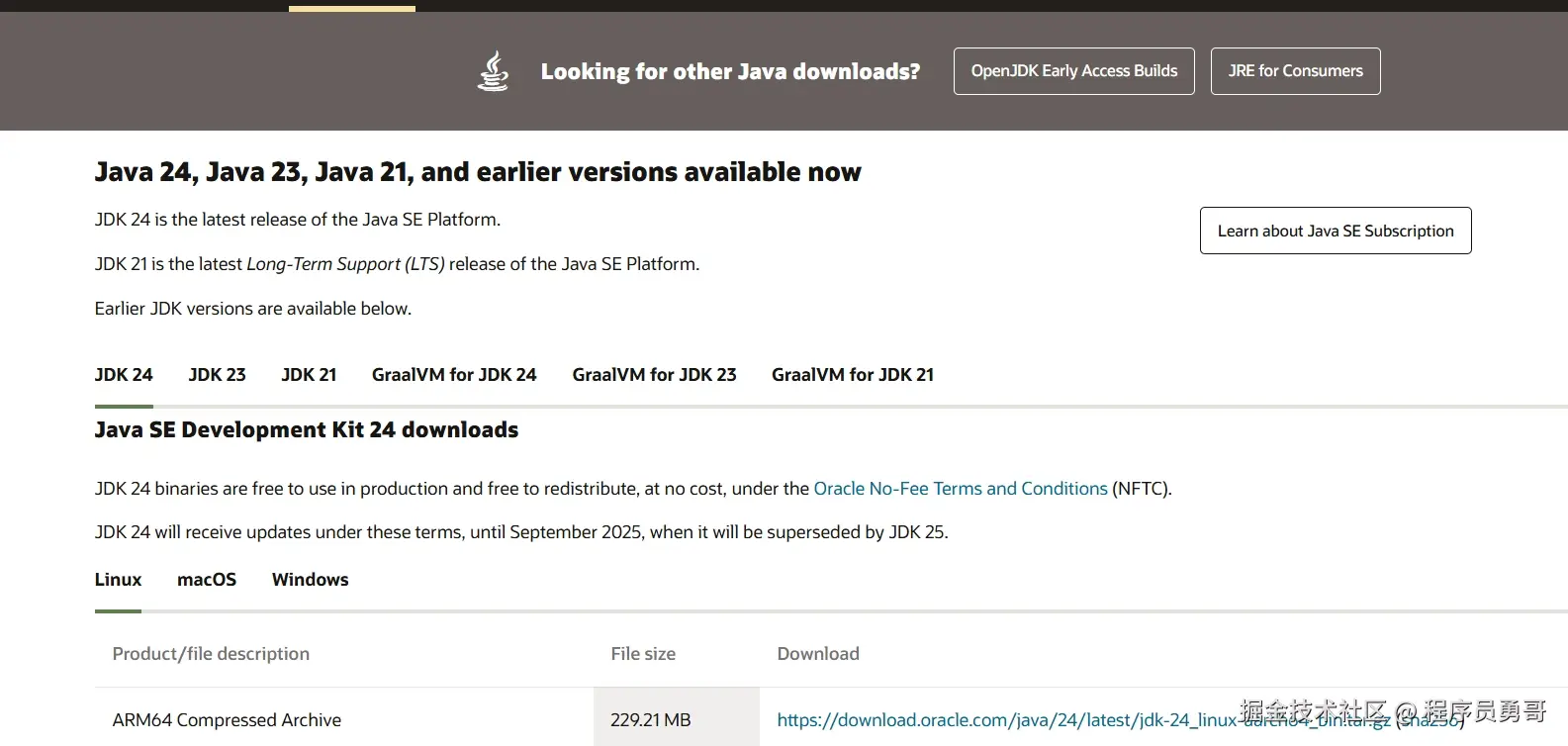Select the Windows platform tab
Image resolution: width=1568 pixels, height=746 pixels.
(310, 580)
